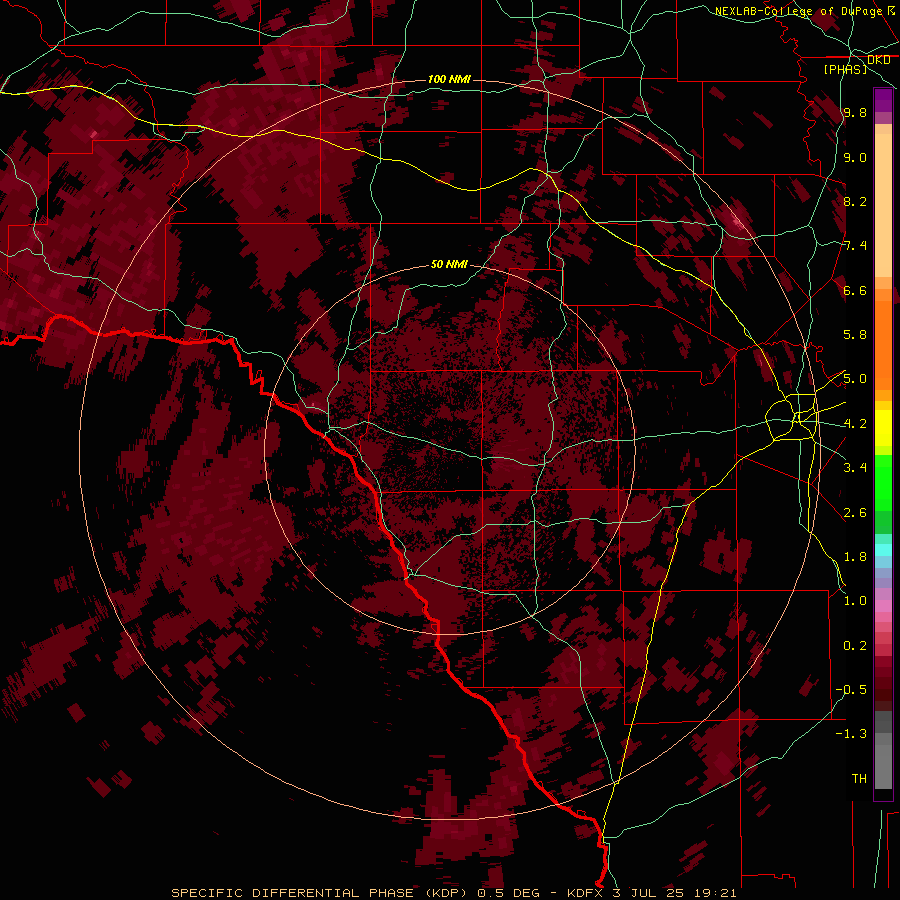Click the -0.5 legend value
The width and height of the screenshot is (900, 900).
click(851, 690)
